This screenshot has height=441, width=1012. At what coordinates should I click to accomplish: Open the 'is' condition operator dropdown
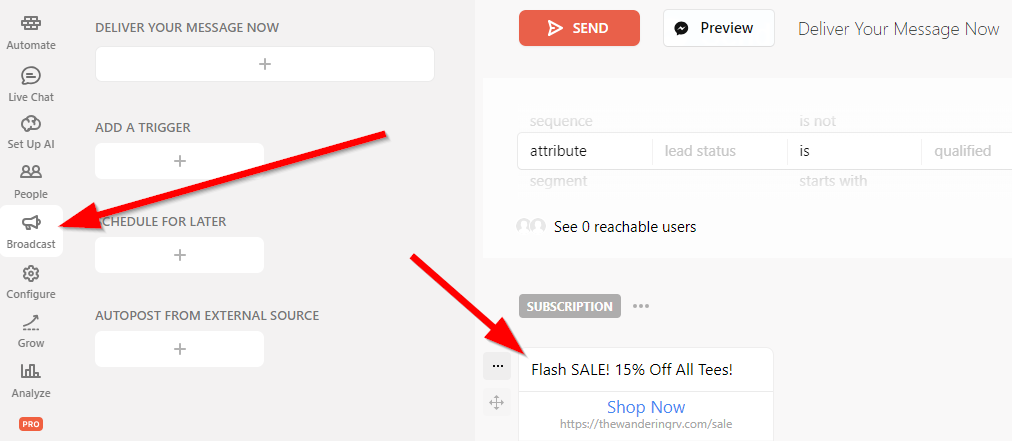(854, 151)
